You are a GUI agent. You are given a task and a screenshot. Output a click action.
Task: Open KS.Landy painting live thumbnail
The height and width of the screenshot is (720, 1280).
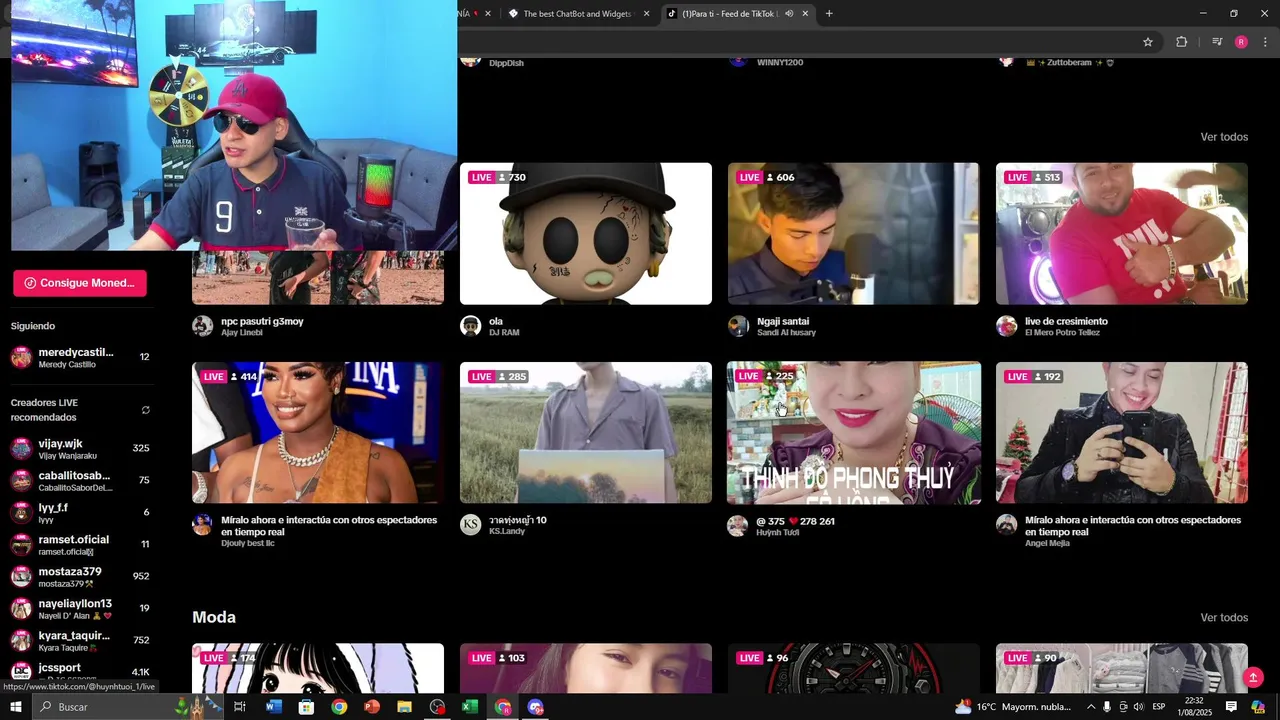click(x=586, y=433)
